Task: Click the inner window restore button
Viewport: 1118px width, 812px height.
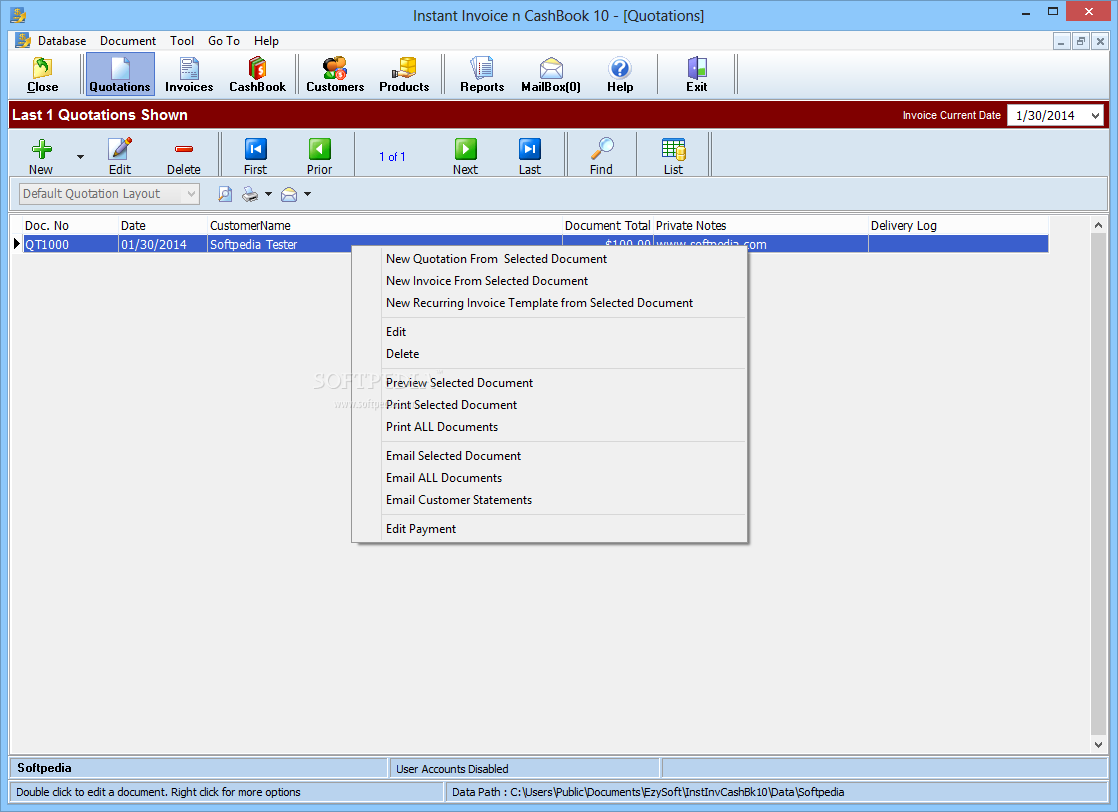Action: [x=1081, y=41]
